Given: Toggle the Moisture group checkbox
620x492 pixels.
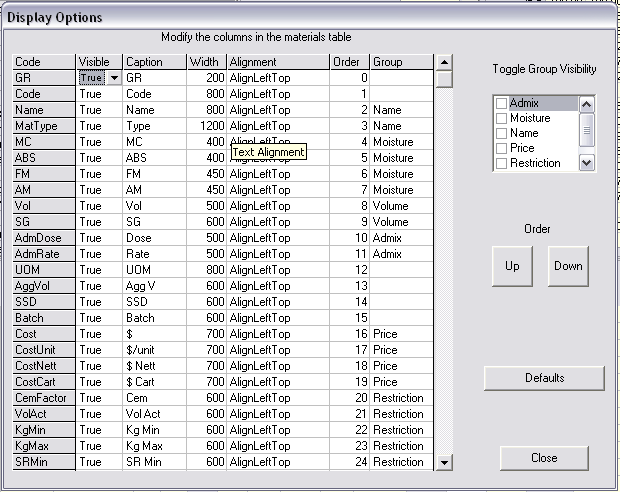Looking at the screenshot, I should 502,118.
